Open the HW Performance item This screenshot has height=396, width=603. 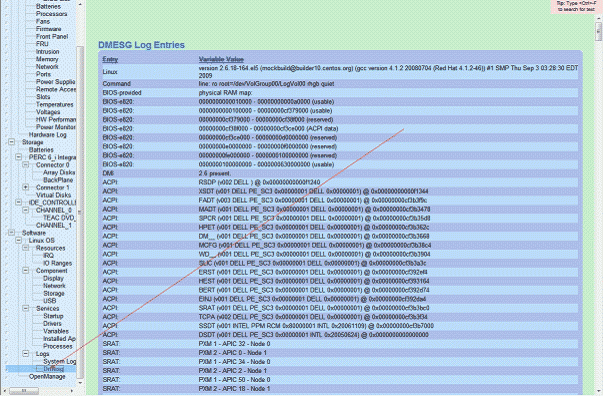coord(56,120)
